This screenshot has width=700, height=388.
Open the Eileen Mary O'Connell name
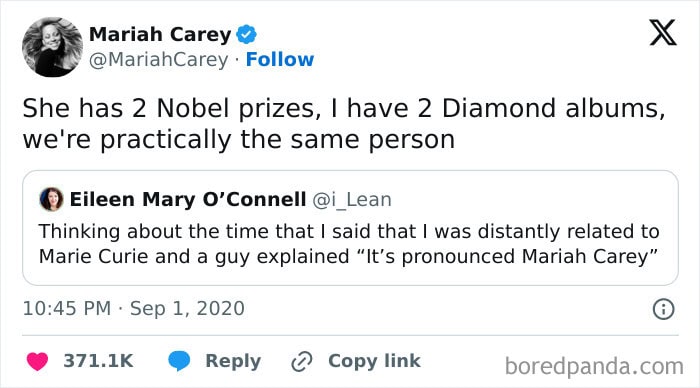coord(188,199)
